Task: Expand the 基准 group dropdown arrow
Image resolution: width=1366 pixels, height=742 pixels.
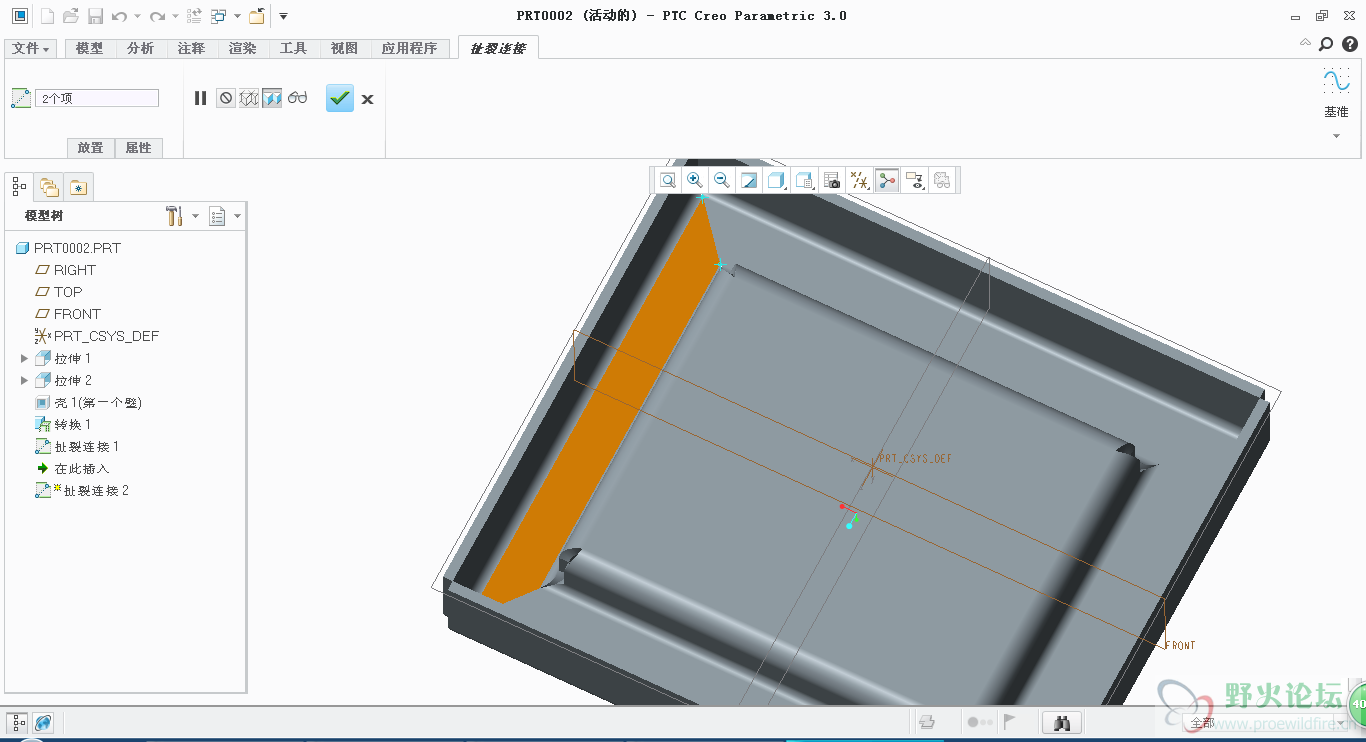Action: (x=1336, y=136)
